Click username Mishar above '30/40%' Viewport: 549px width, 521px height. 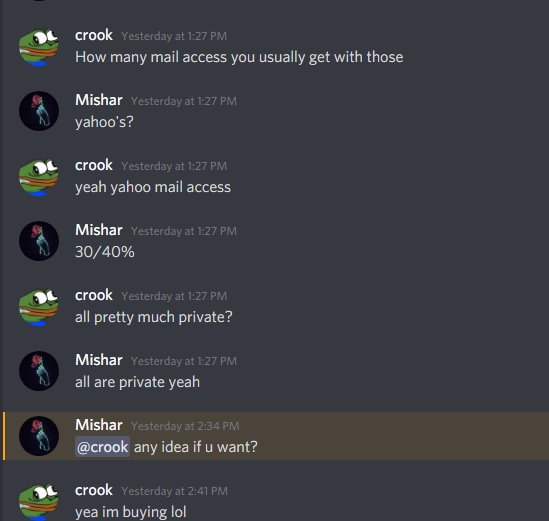99,230
